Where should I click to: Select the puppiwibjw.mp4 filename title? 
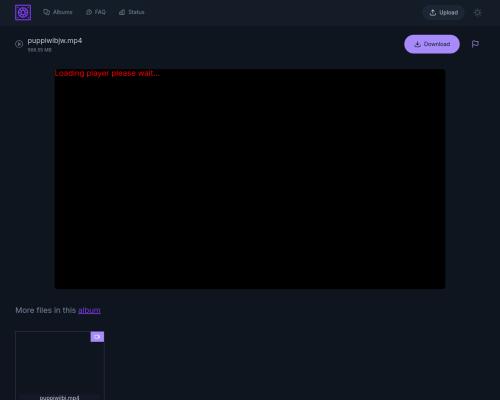[x=55, y=41]
